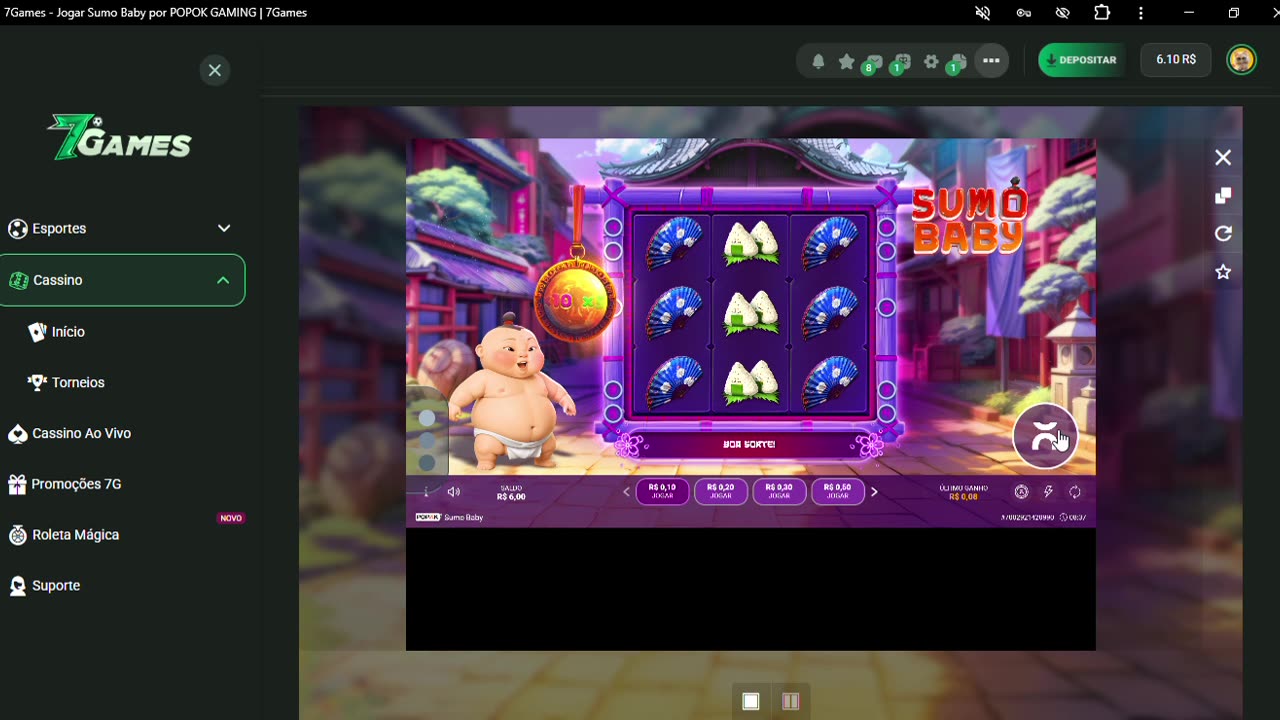Screen dimensions: 1280x720
Task: Click the 7Games logo
Action: click(120, 138)
